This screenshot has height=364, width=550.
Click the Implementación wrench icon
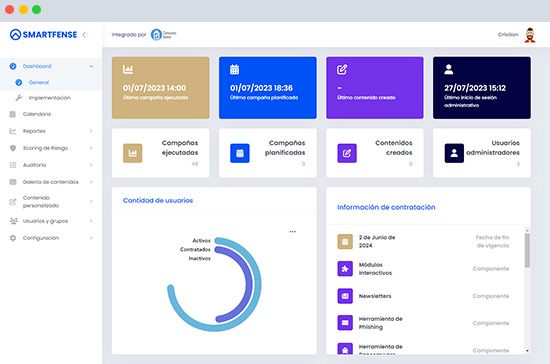(x=19, y=98)
